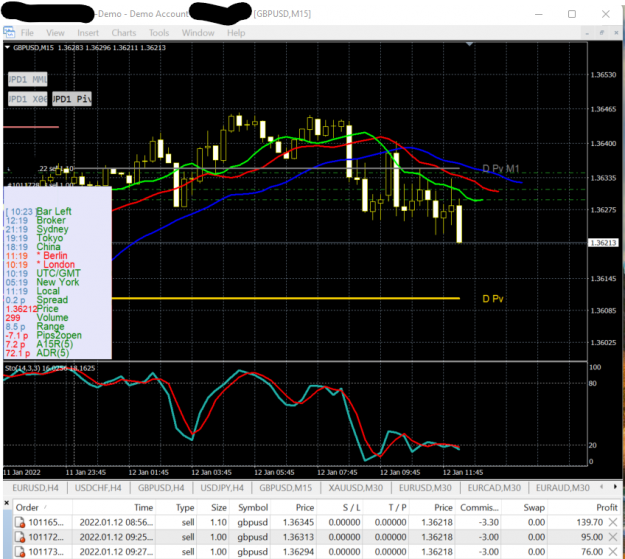Switch to EURUSD,M30 chart tab
Image resolution: width=625 pixels, height=559 pixels.
pos(425,488)
